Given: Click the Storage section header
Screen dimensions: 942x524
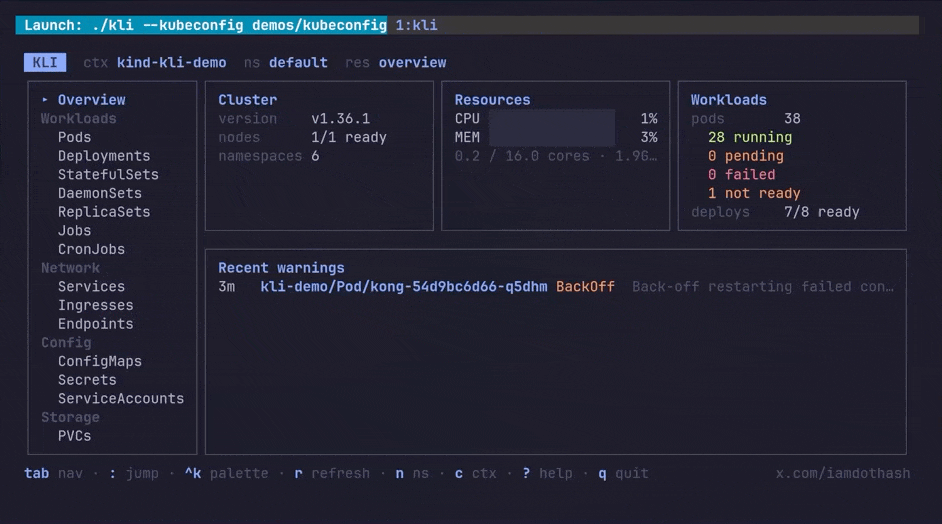Looking at the screenshot, I should click(x=70, y=416).
